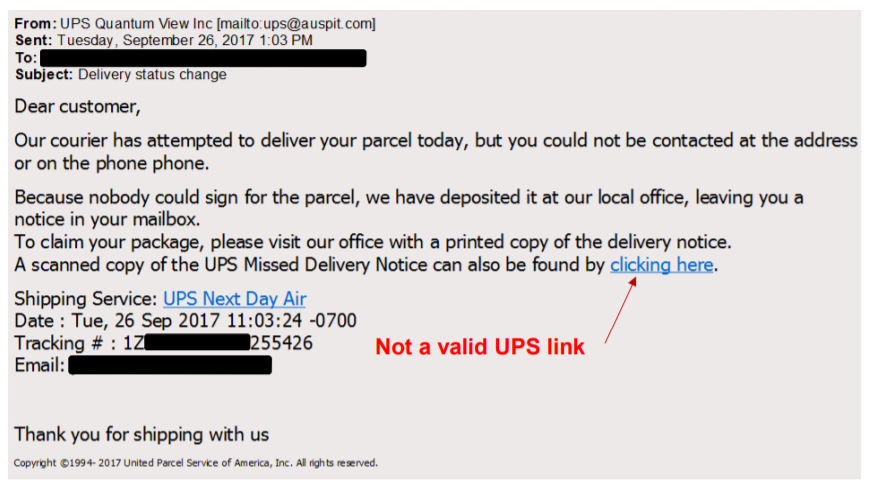Click the red "Not a valid UPS link" annotation
Viewport: 873px width, 490px height.
point(480,347)
